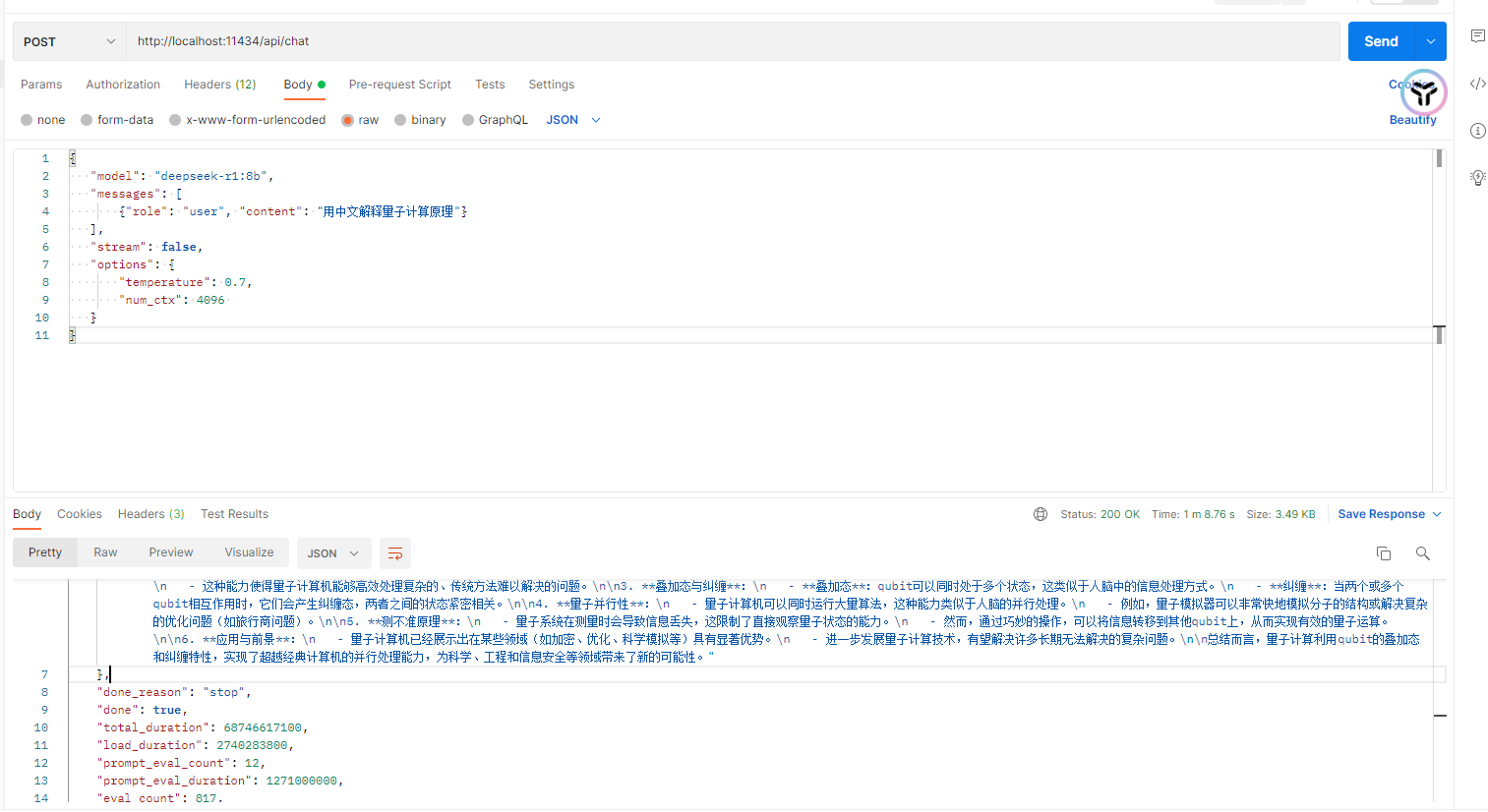Click the Beautify link
This screenshot has height=812, width=1488.
pos(1412,120)
